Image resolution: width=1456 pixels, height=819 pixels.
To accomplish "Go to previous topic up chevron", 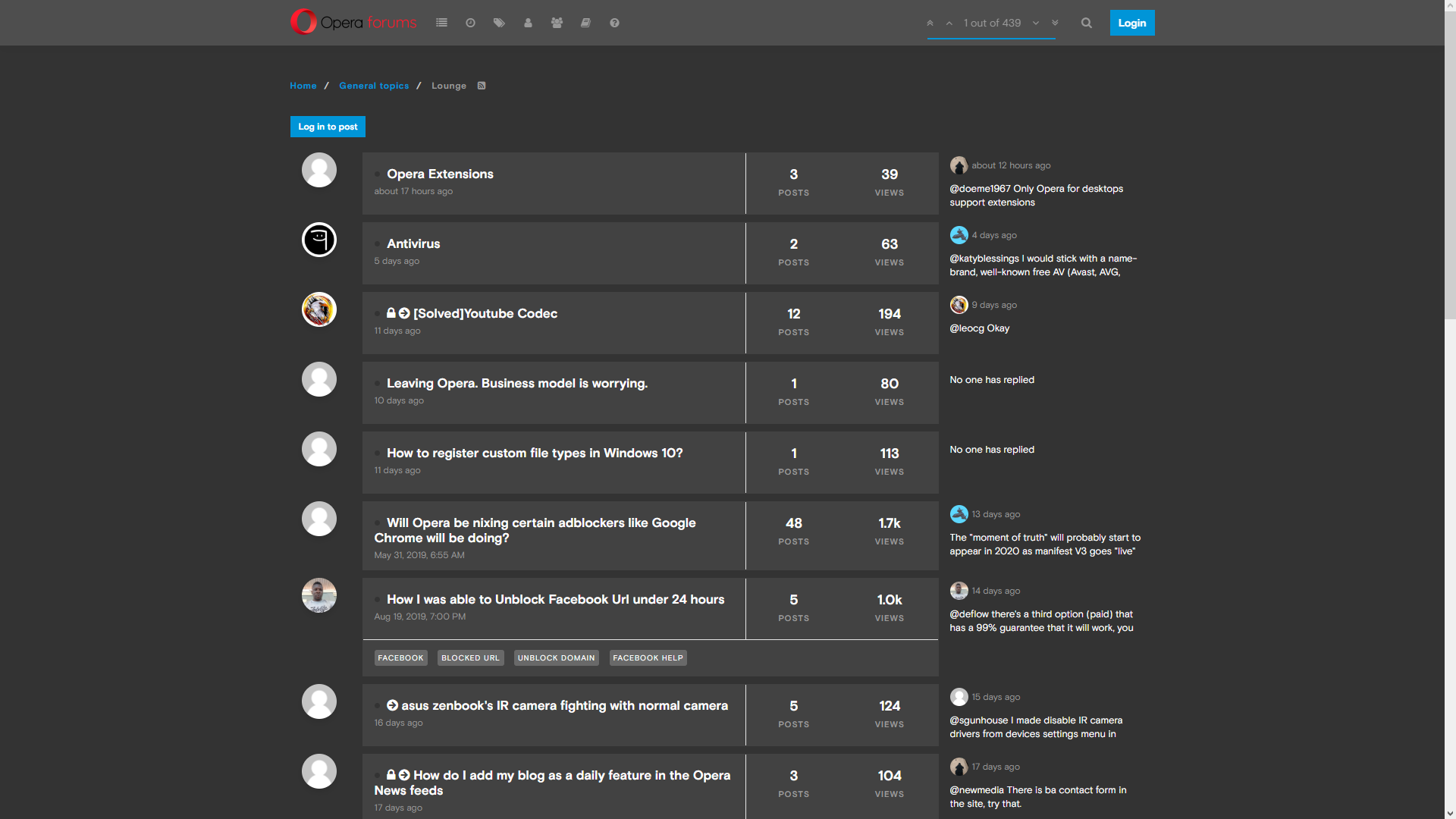I will 949,23.
